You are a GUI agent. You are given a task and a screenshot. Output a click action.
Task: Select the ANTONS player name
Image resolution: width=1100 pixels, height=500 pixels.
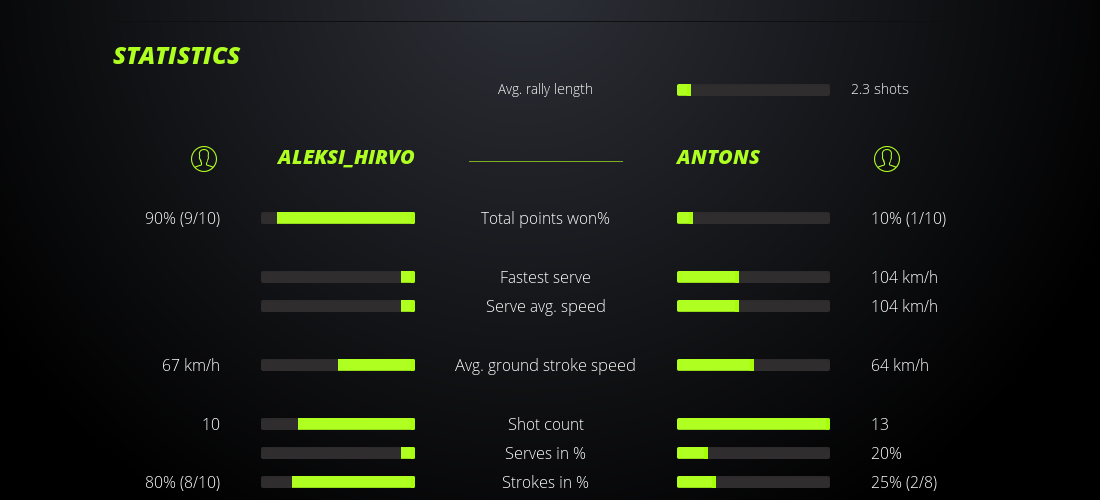point(718,157)
